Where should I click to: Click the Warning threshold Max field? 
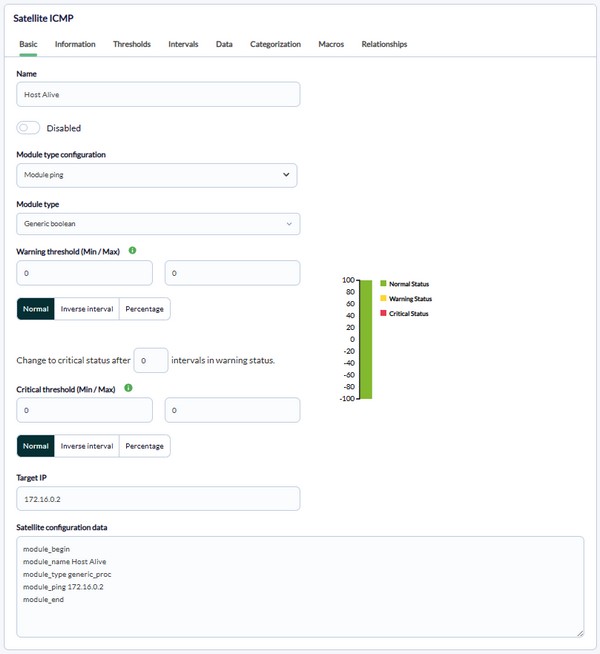tap(232, 273)
